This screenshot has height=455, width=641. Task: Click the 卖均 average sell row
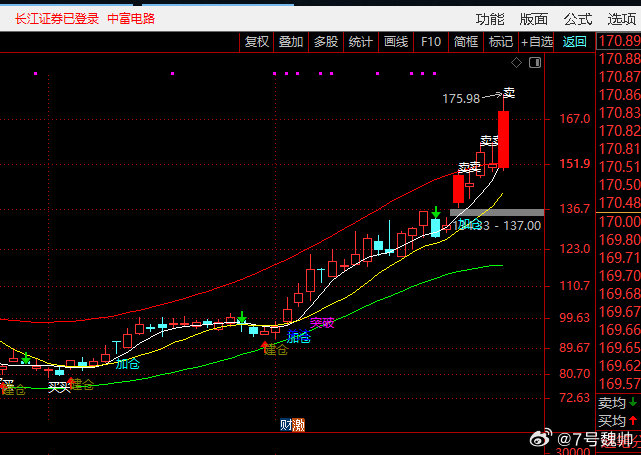coord(619,403)
